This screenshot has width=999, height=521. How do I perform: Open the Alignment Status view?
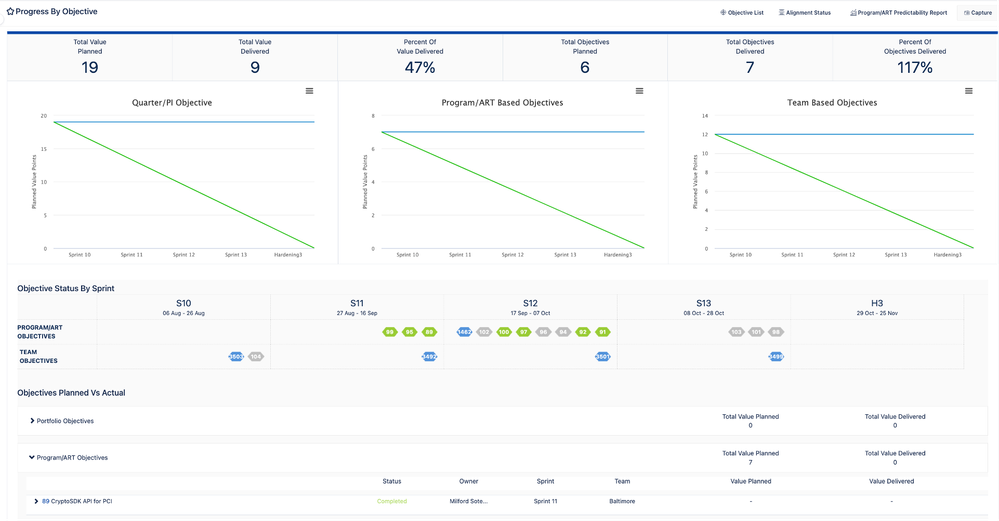pyautogui.click(x=805, y=13)
